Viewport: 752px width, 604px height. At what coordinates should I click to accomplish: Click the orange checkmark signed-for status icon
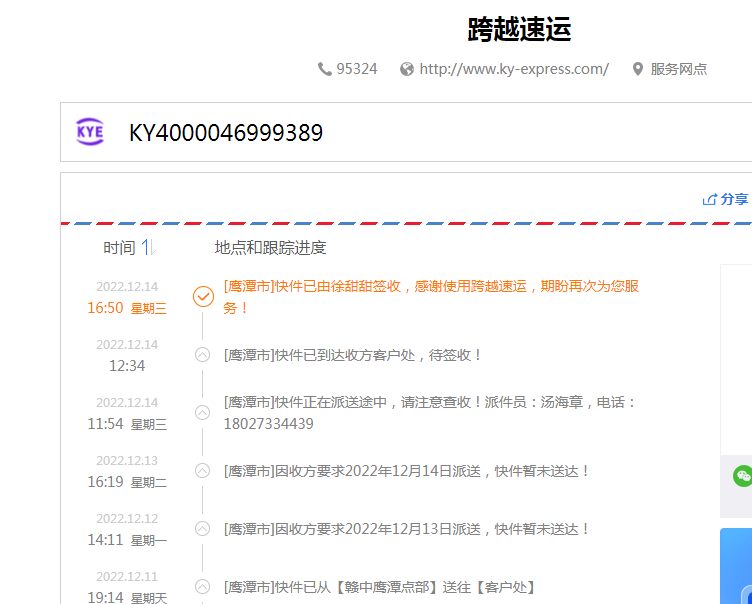tap(203, 296)
